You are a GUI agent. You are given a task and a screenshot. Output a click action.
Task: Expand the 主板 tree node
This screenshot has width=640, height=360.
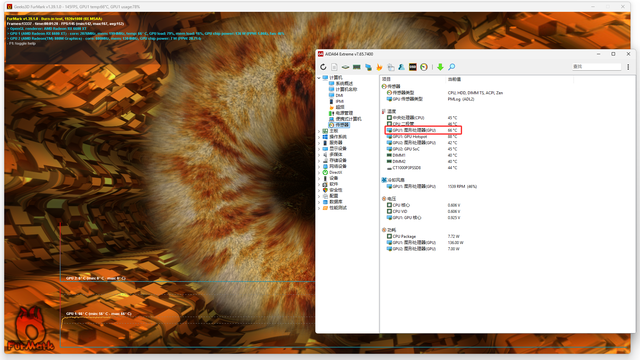point(319,131)
